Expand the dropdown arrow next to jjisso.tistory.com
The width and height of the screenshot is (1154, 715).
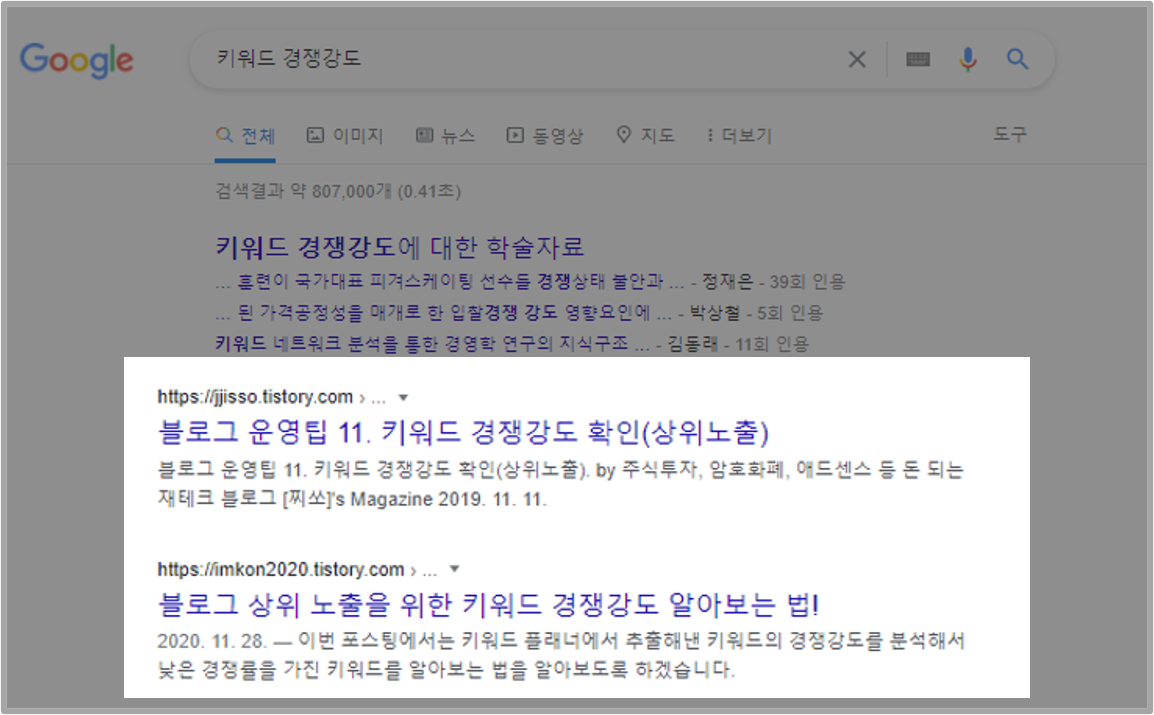coord(404,396)
